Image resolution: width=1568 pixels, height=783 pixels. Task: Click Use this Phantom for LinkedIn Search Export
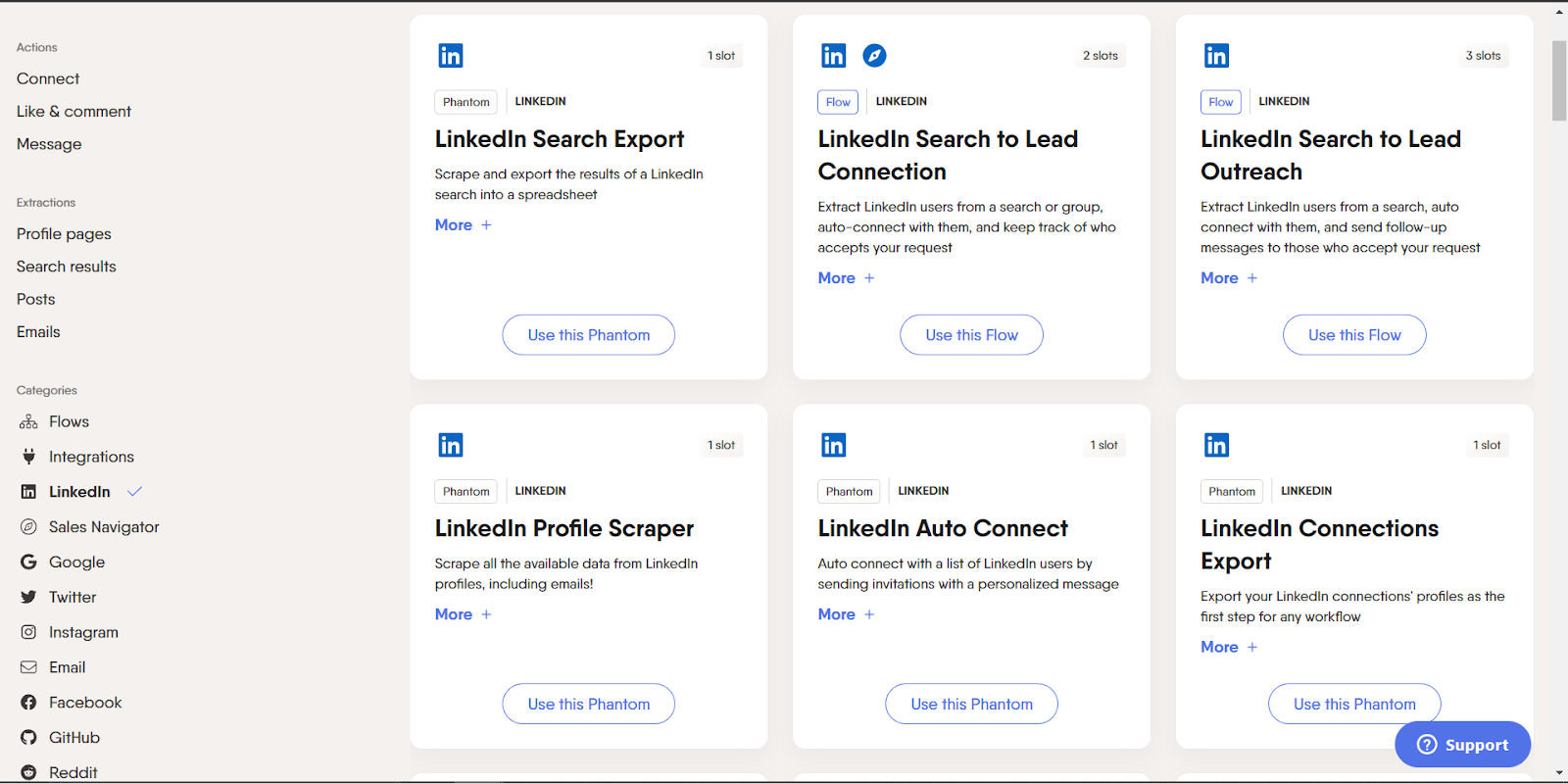pyautogui.click(x=588, y=334)
